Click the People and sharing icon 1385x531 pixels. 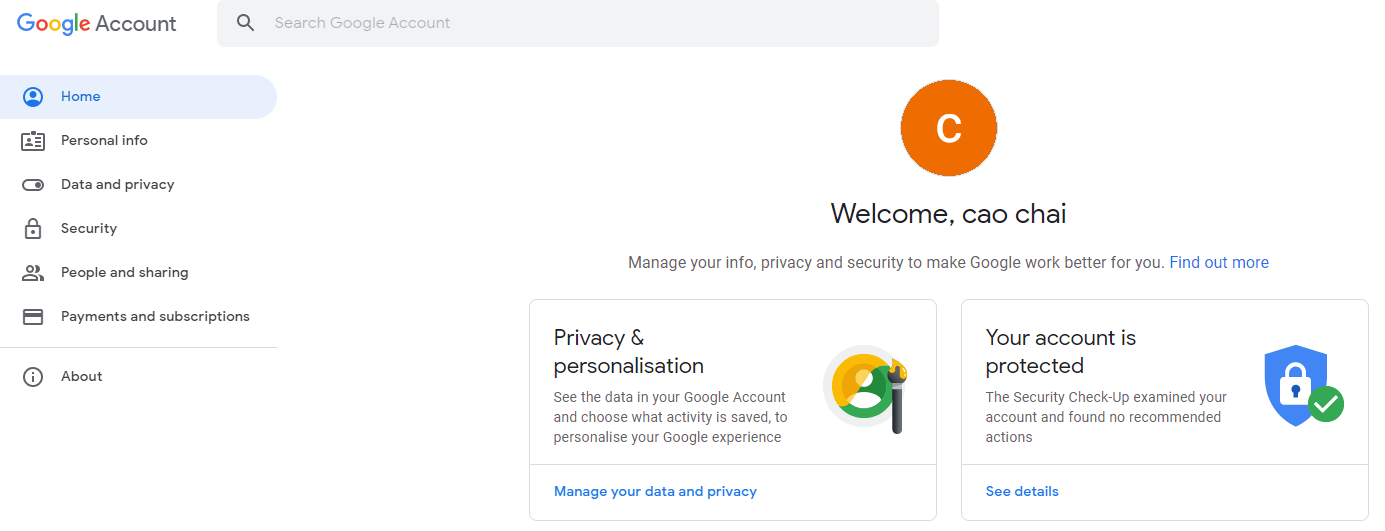click(33, 273)
